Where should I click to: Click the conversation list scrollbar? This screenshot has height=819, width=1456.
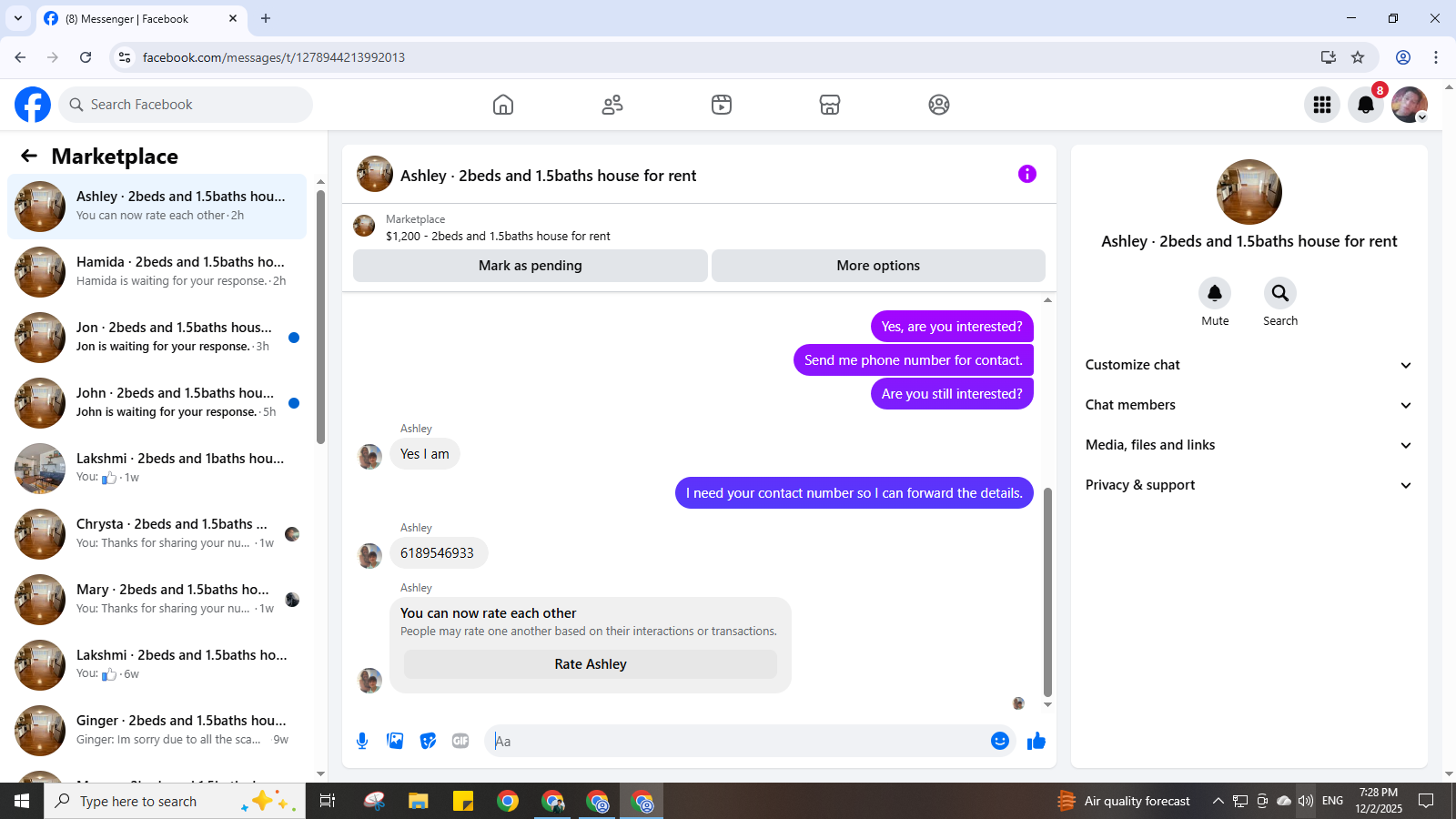[320, 317]
